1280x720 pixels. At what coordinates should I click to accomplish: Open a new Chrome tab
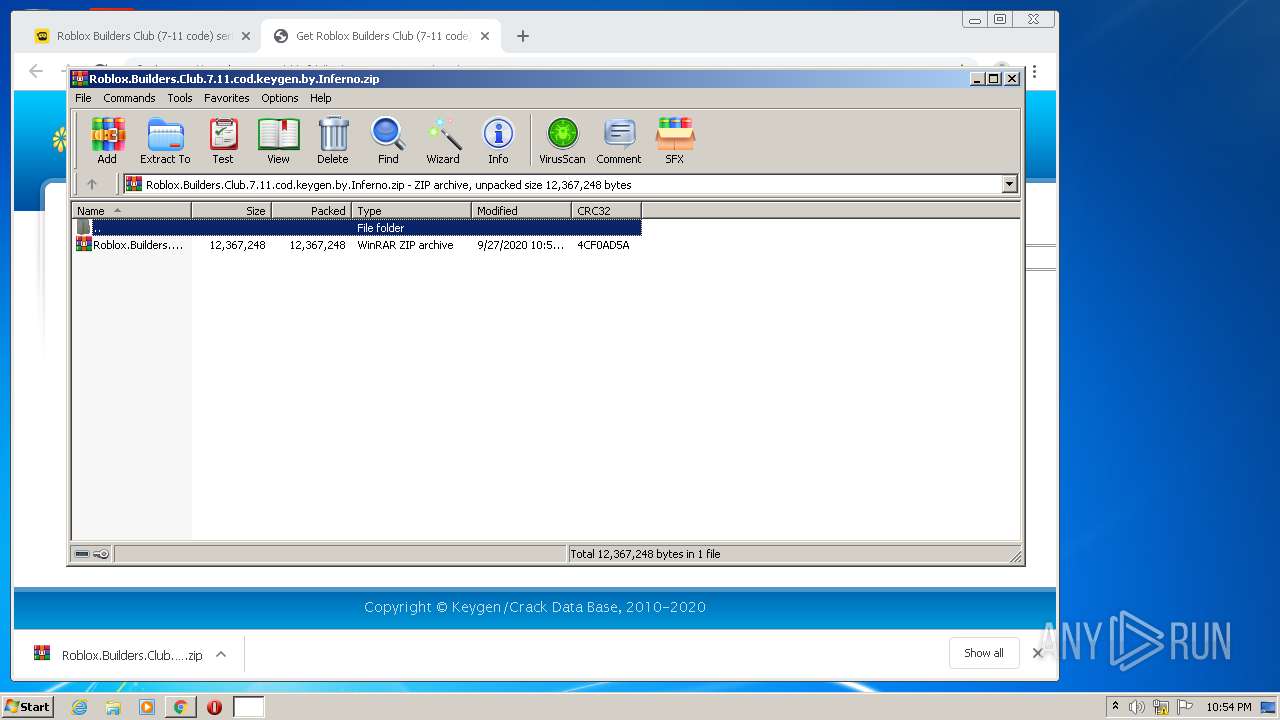(x=522, y=36)
